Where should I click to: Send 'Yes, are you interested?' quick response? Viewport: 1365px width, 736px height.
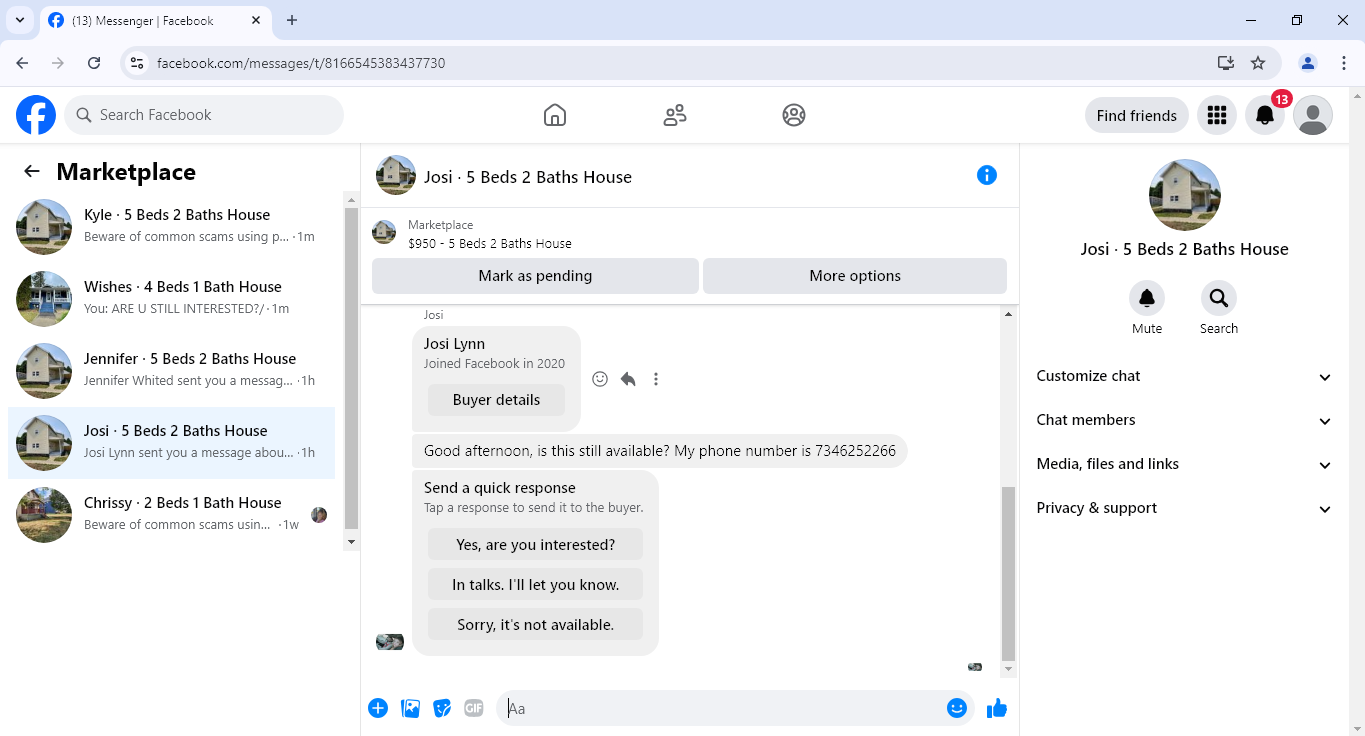tap(535, 545)
